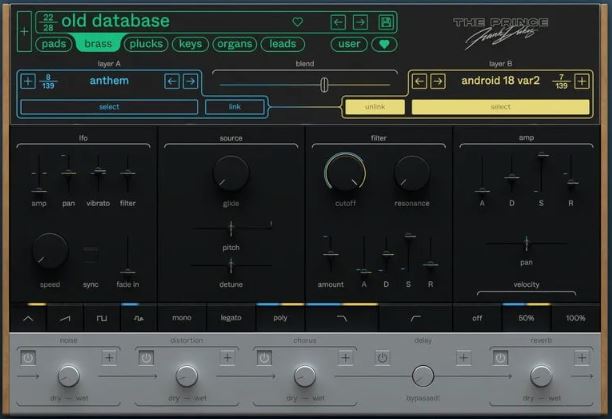
Task: Favorite the old database preset with the heart
Action: [297, 22]
